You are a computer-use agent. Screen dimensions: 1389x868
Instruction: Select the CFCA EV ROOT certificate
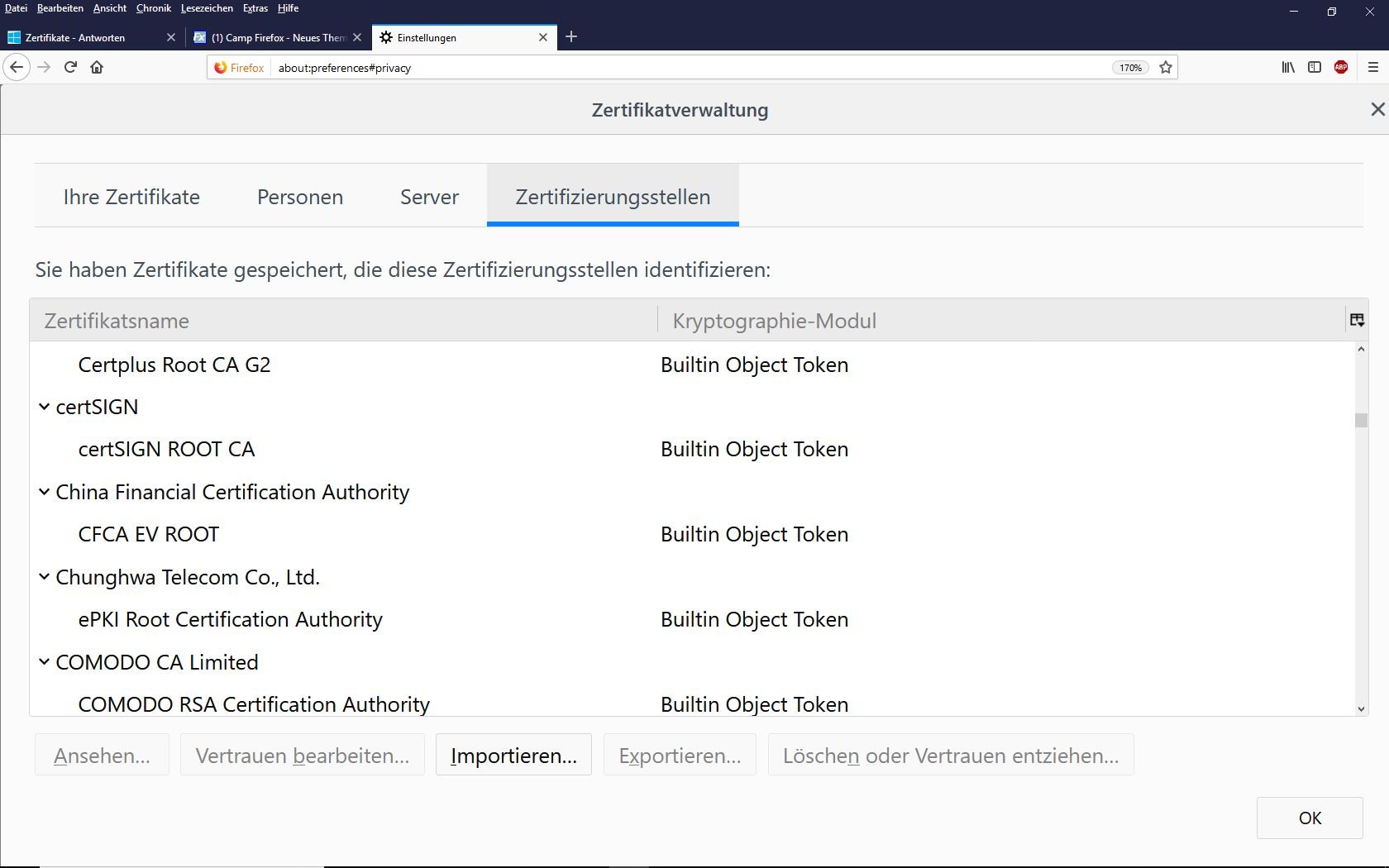149,535
